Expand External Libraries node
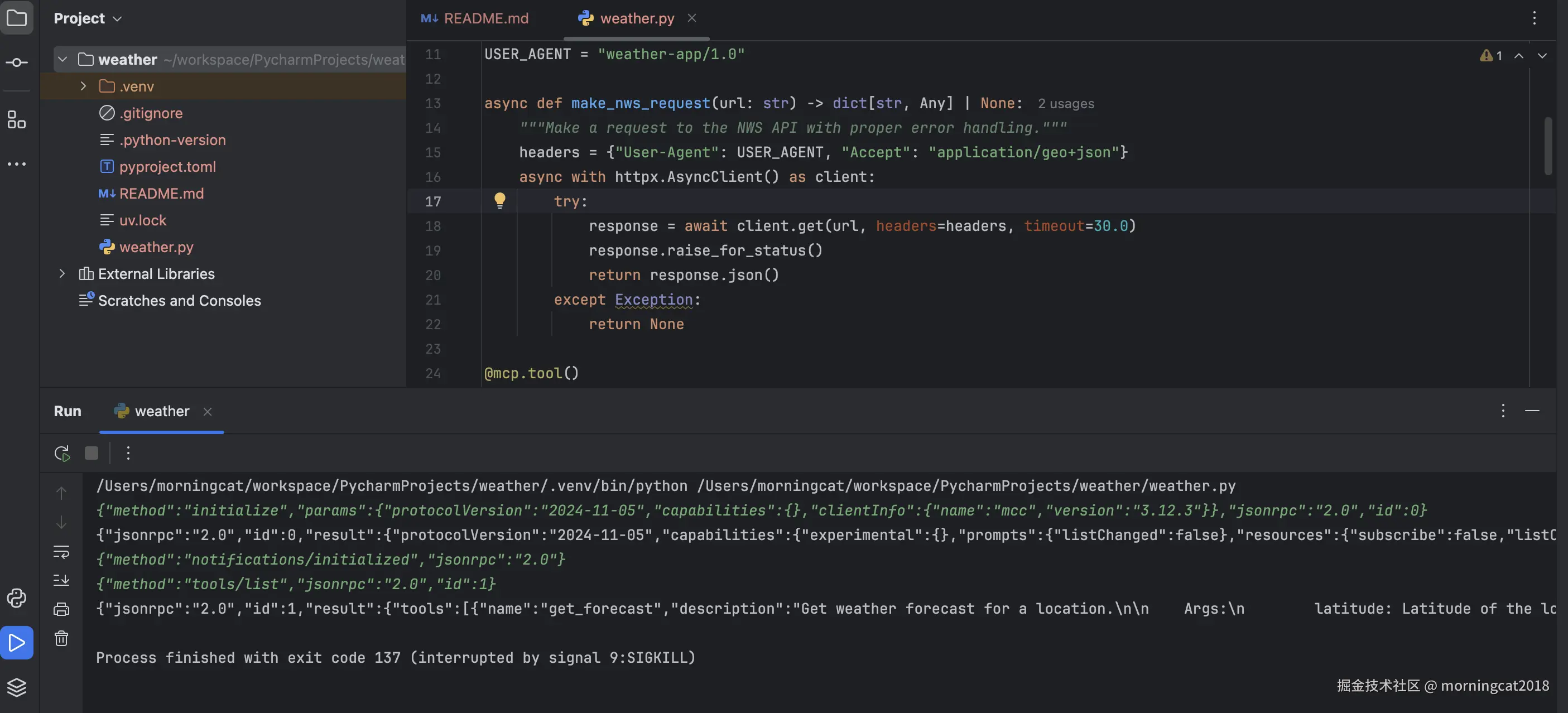Viewport: 1568px width, 713px height. point(61,274)
